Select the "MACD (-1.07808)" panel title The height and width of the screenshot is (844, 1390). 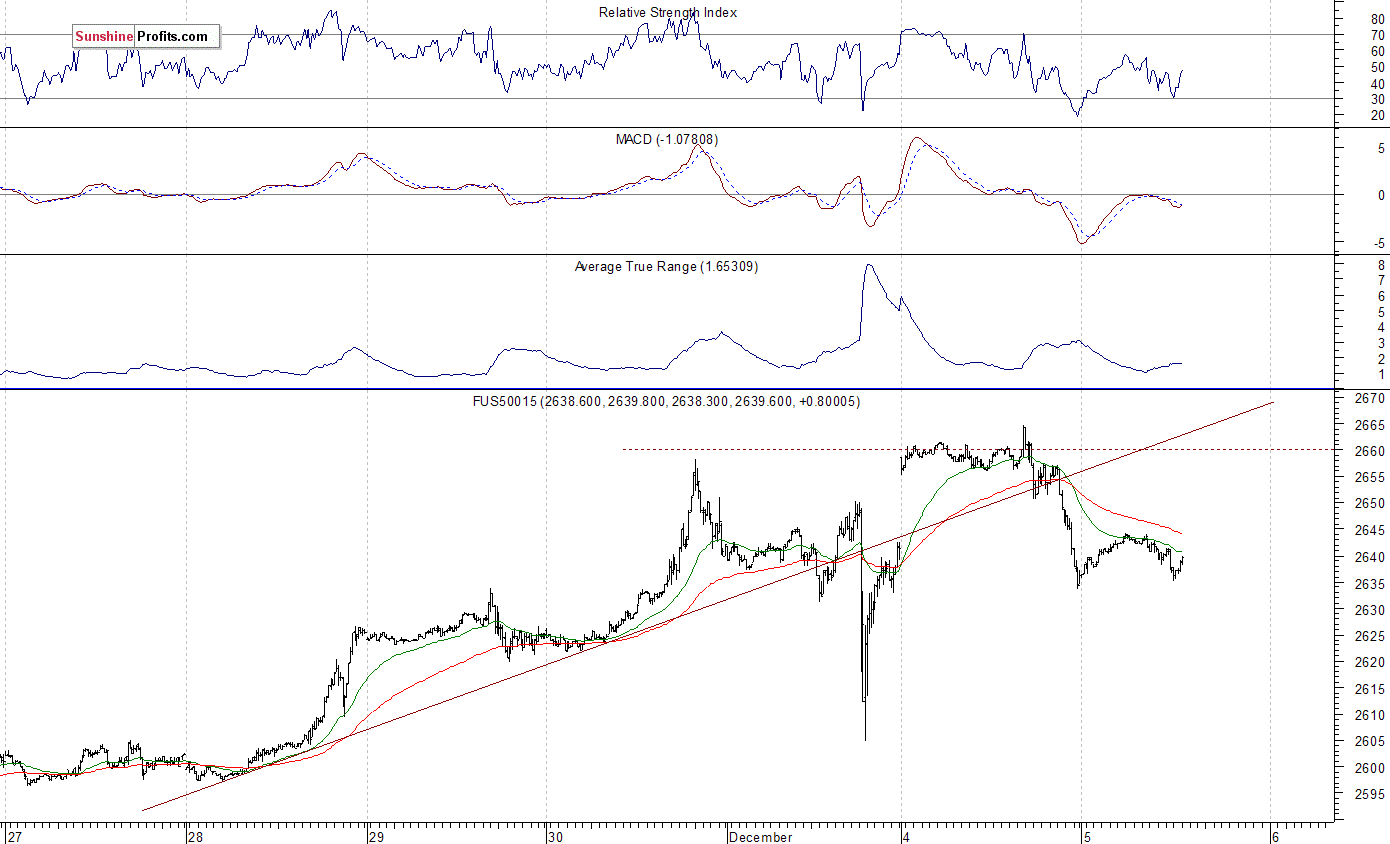click(x=667, y=139)
